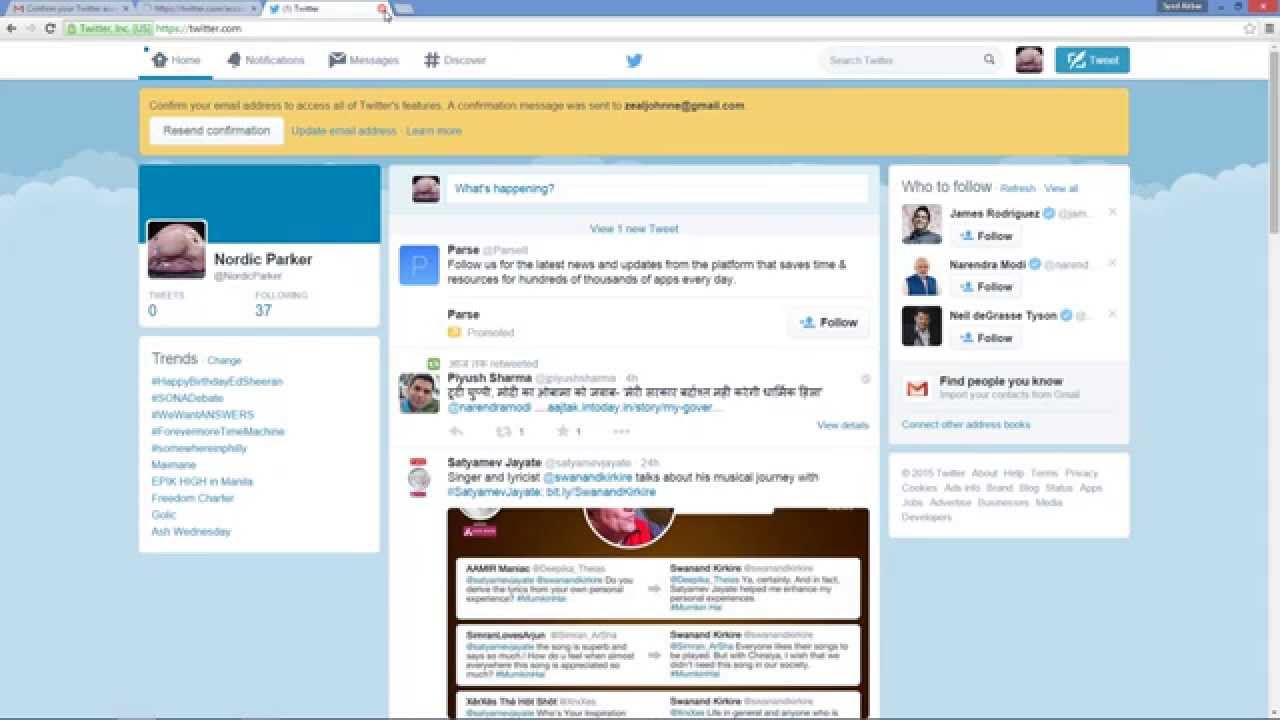The image size is (1280, 720).
Task: Open the Learn more link in banner
Action: 434,131
